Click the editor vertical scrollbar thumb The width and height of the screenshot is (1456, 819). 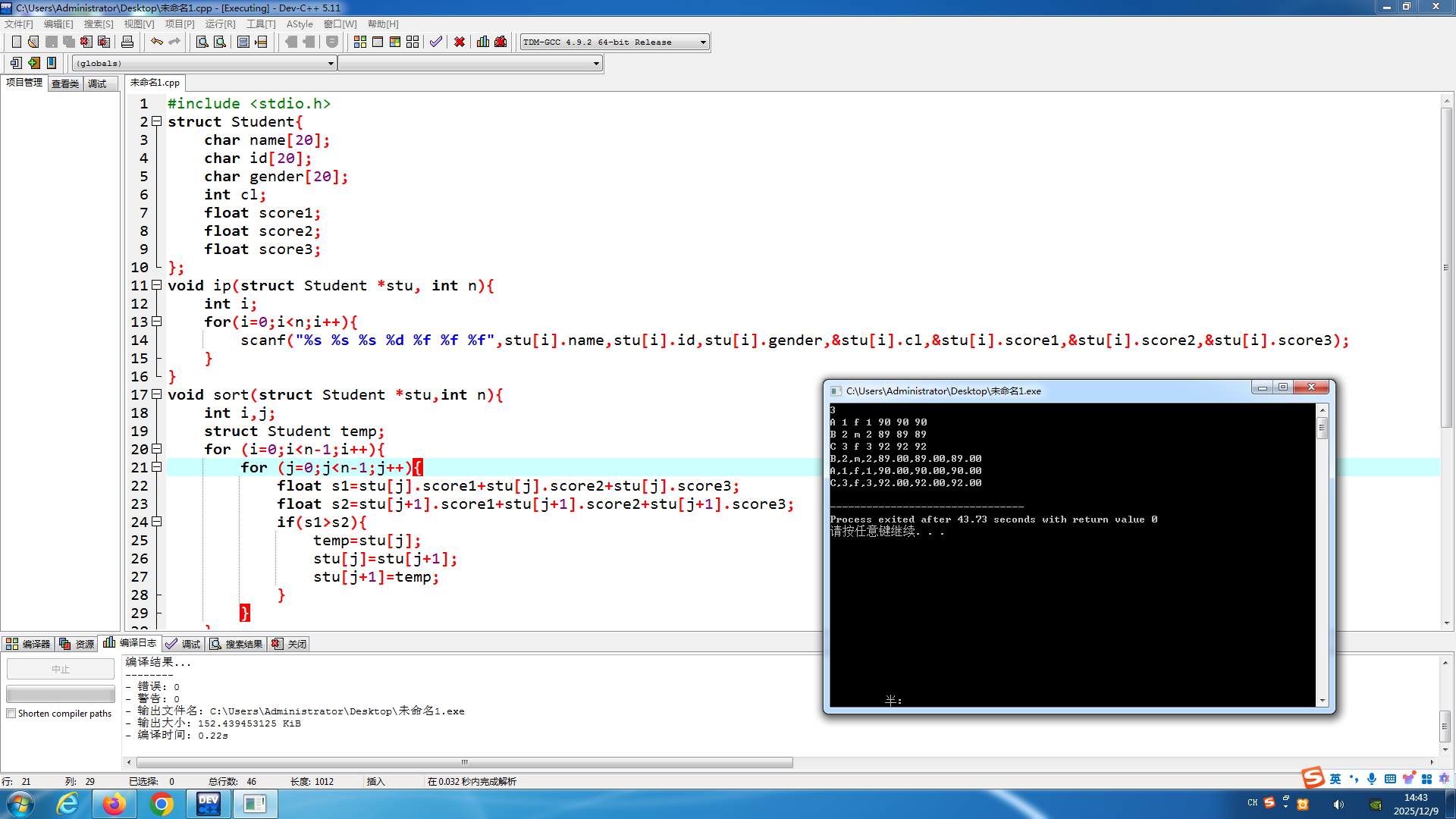pyautogui.click(x=1446, y=265)
